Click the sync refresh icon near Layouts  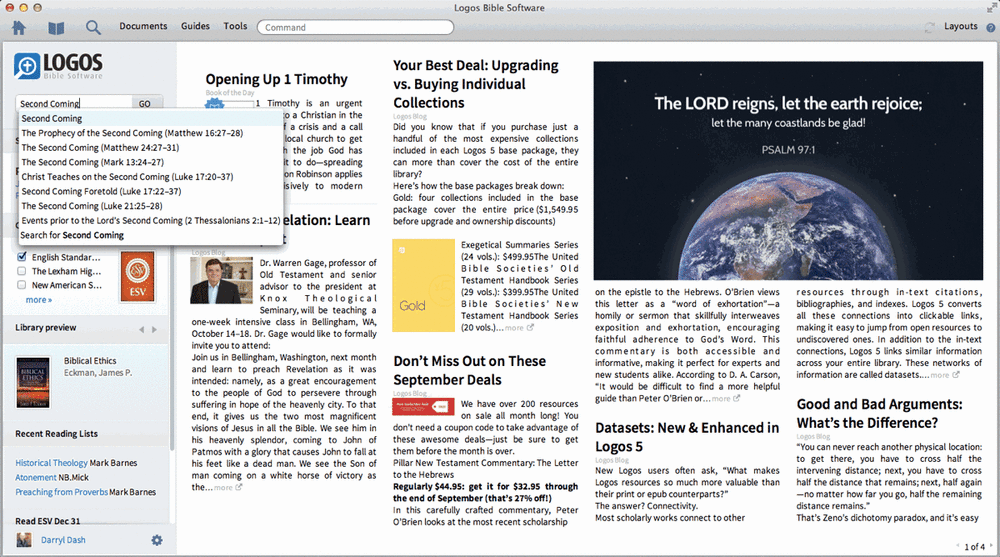930,27
